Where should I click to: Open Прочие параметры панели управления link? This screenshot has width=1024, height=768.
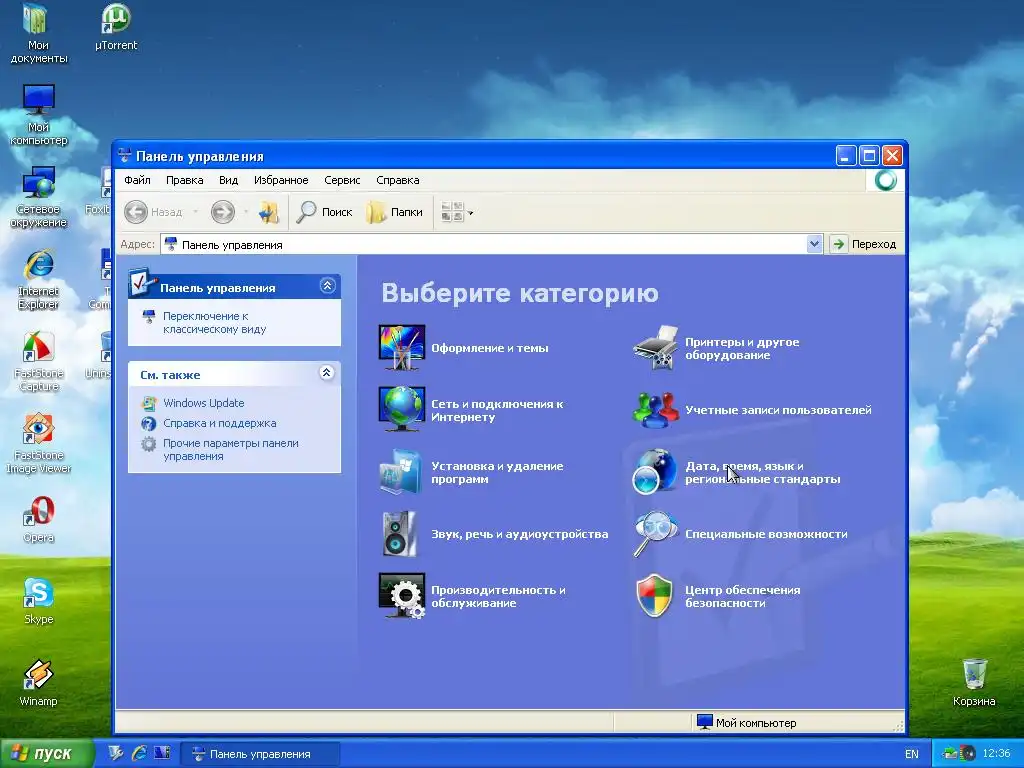[x=231, y=449]
